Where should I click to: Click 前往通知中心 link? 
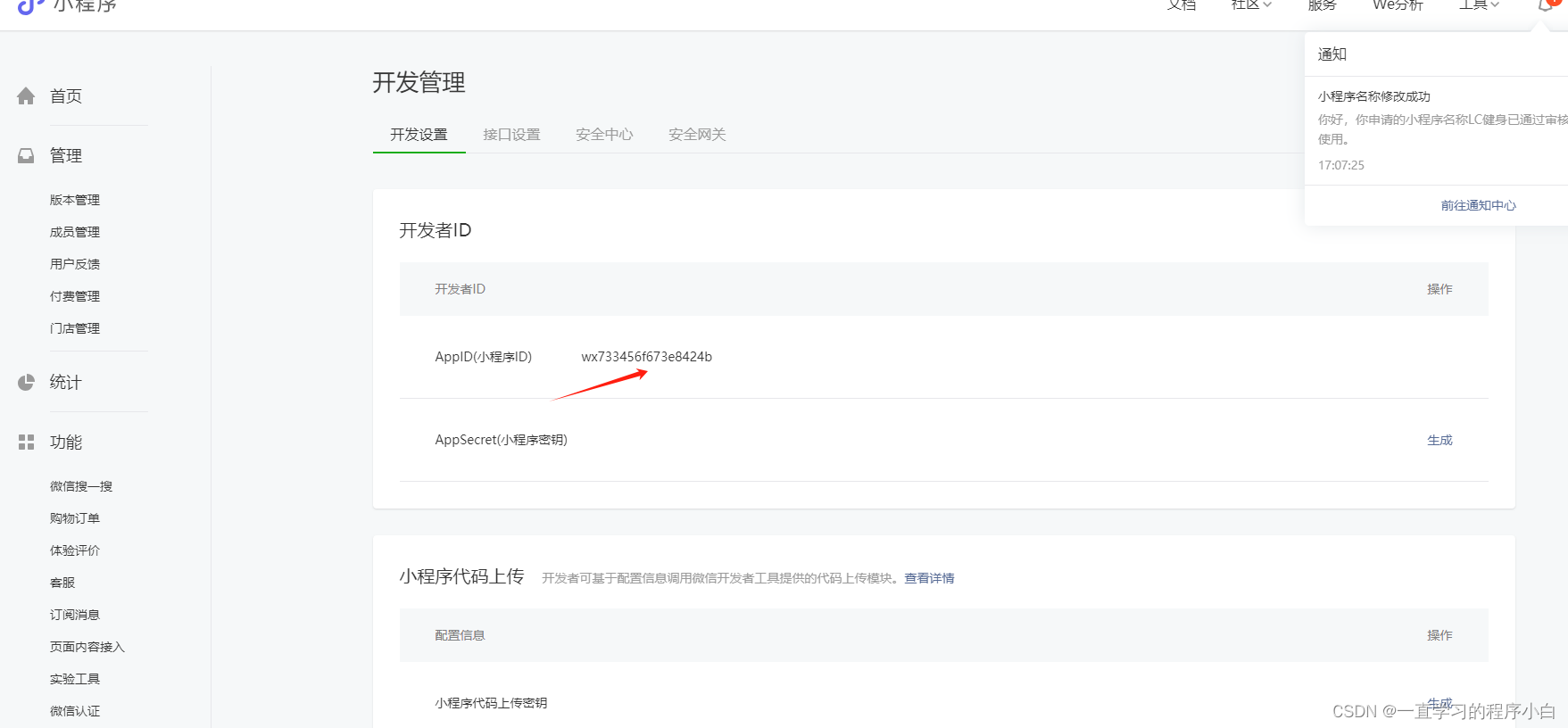click(x=1479, y=205)
